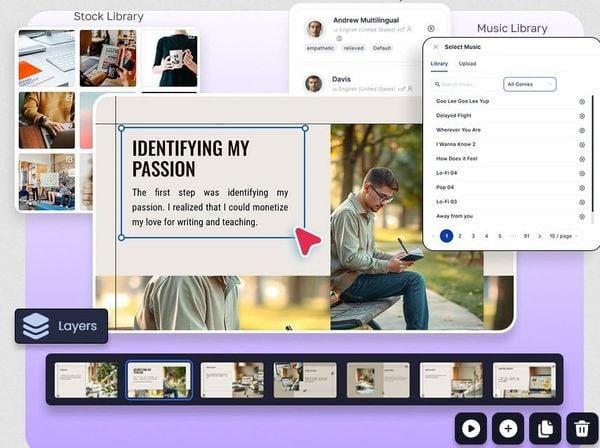
Task: Click the person icon beside Davis's language
Action: [410, 88]
